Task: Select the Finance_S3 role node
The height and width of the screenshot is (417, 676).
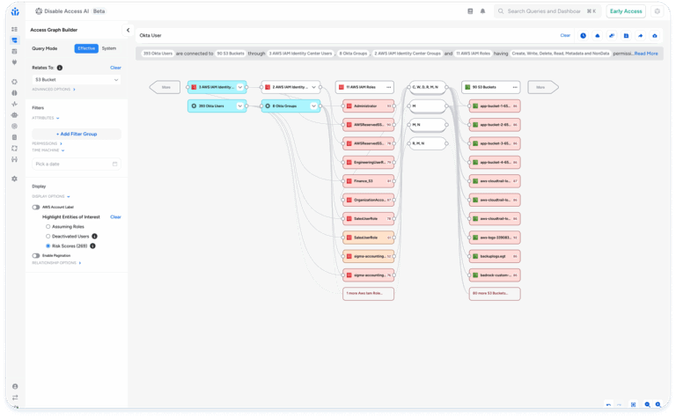Action: point(369,181)
